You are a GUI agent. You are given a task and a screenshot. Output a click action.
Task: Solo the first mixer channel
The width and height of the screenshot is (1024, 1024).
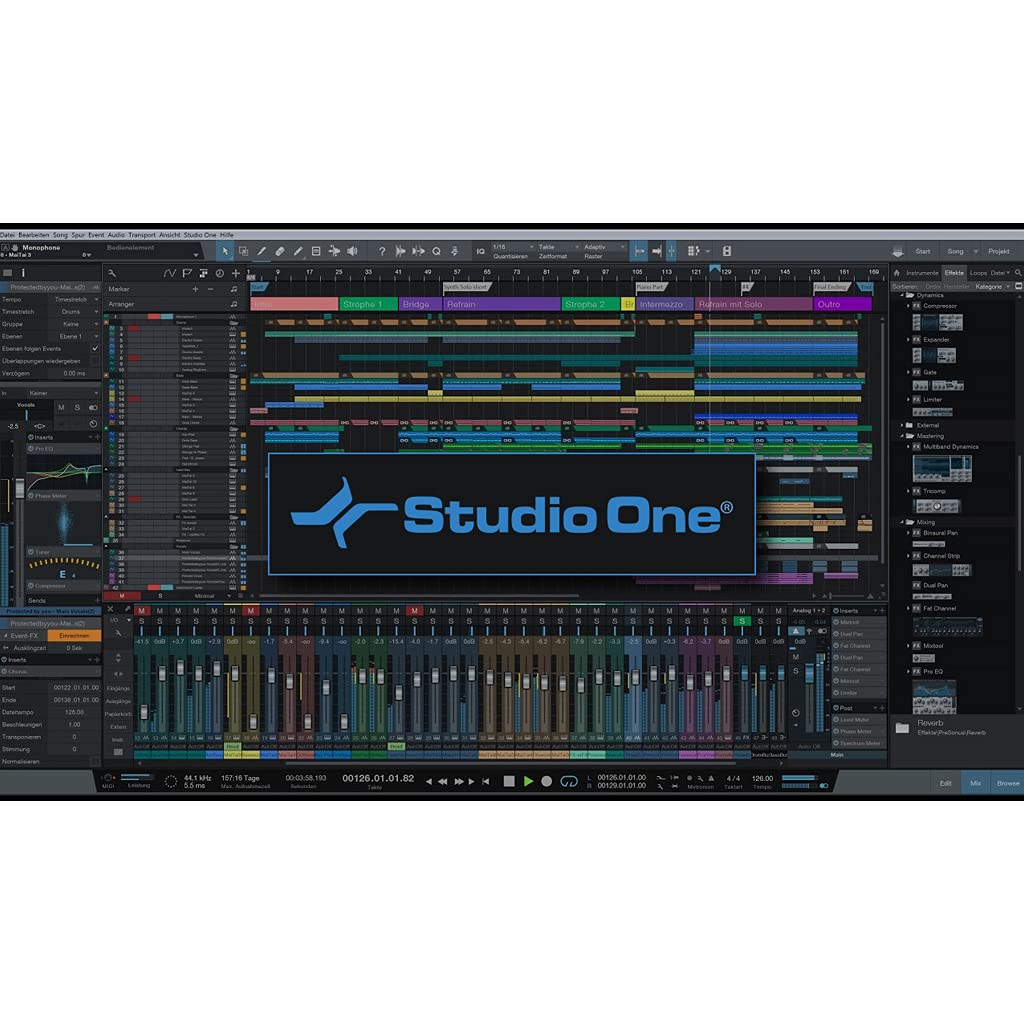pos(142,620)
